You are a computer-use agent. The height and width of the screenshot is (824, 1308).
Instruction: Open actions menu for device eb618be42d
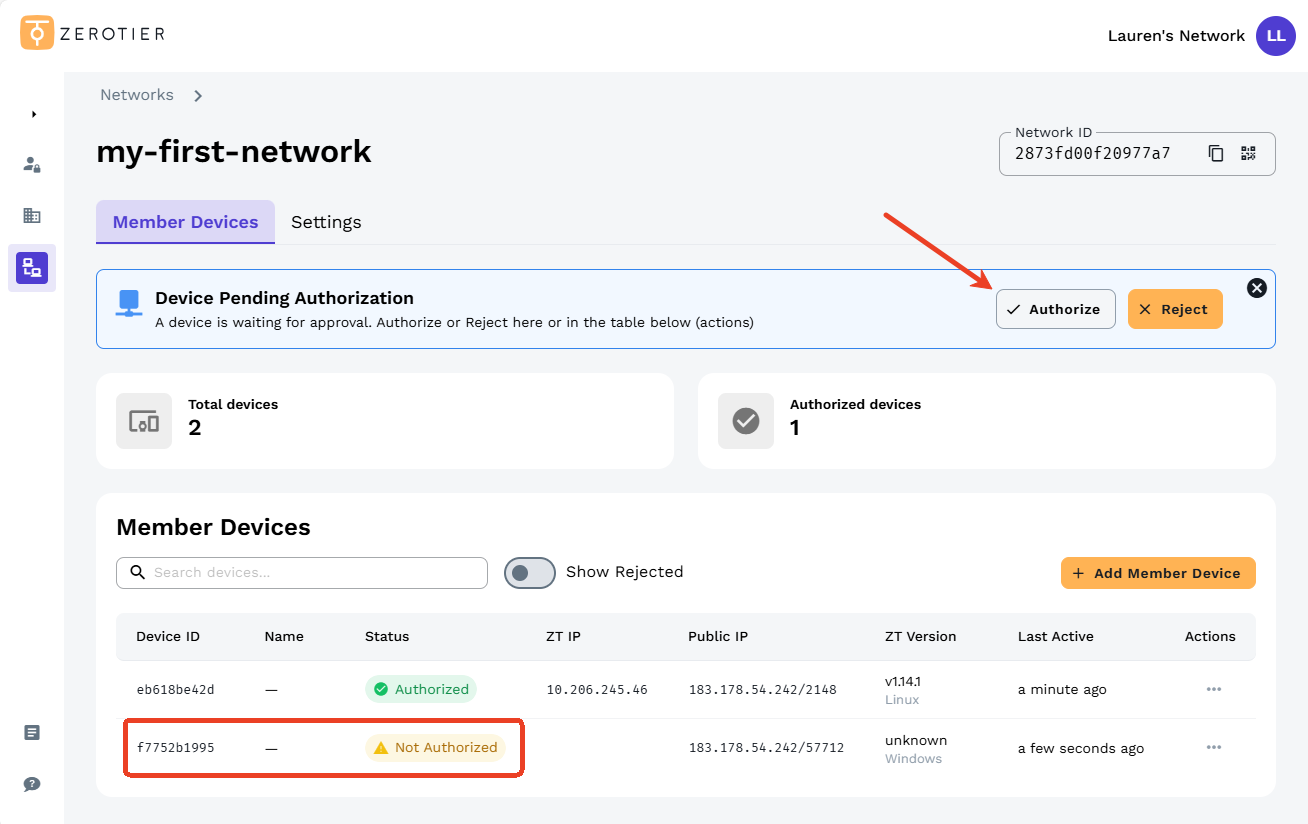[x=1213, y=689]
